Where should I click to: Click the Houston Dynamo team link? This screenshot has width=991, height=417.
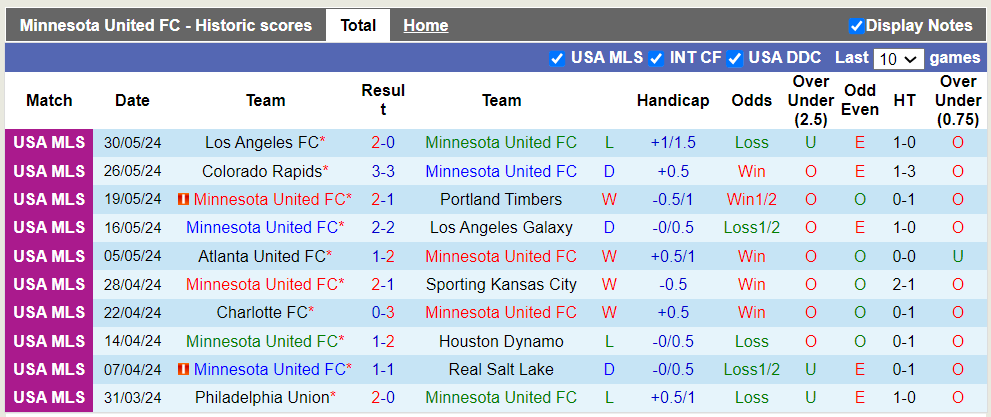point(501,341)
